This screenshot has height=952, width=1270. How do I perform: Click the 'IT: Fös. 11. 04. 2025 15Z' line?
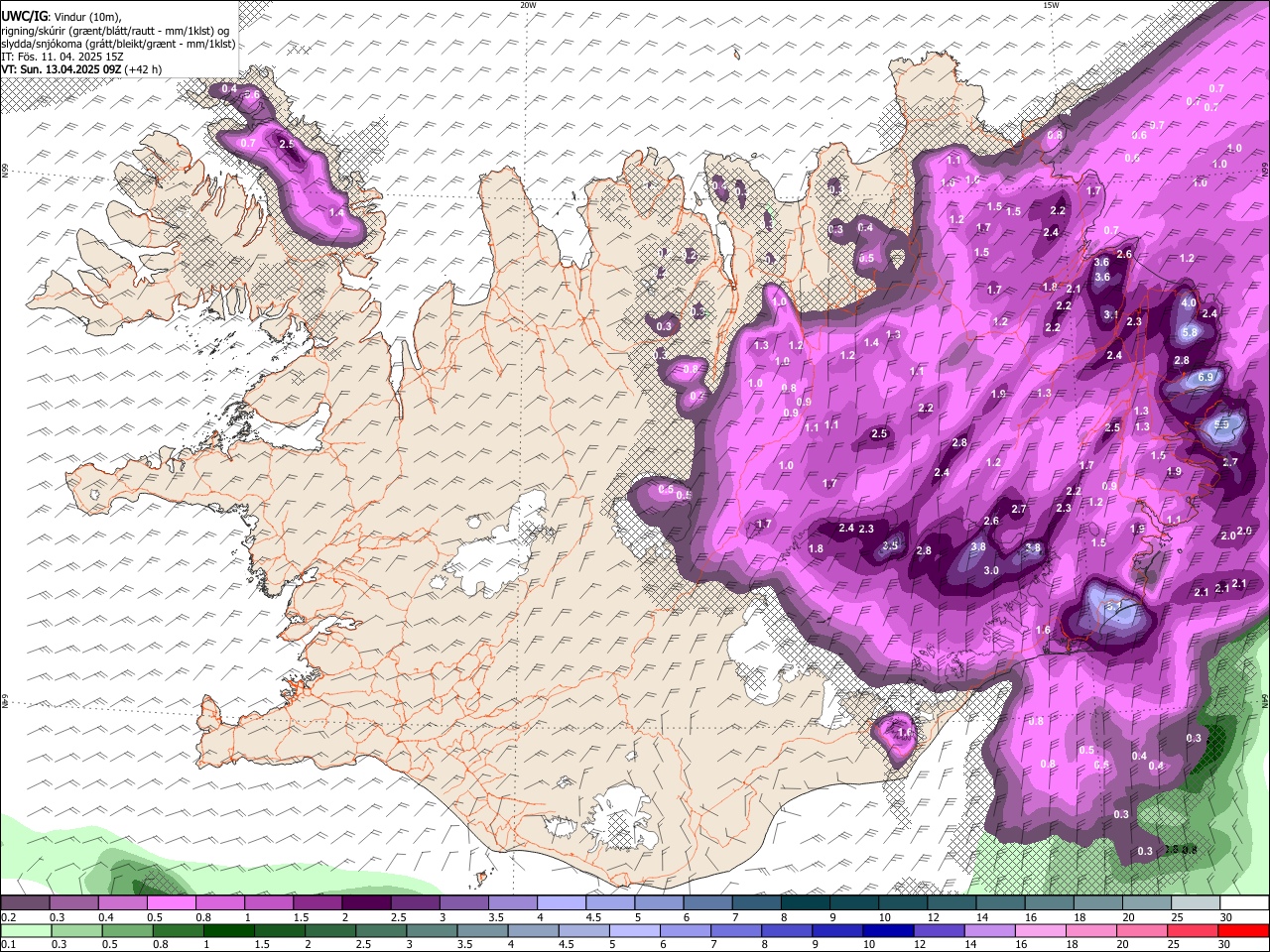pyautogui.click(x=63, y=57)
